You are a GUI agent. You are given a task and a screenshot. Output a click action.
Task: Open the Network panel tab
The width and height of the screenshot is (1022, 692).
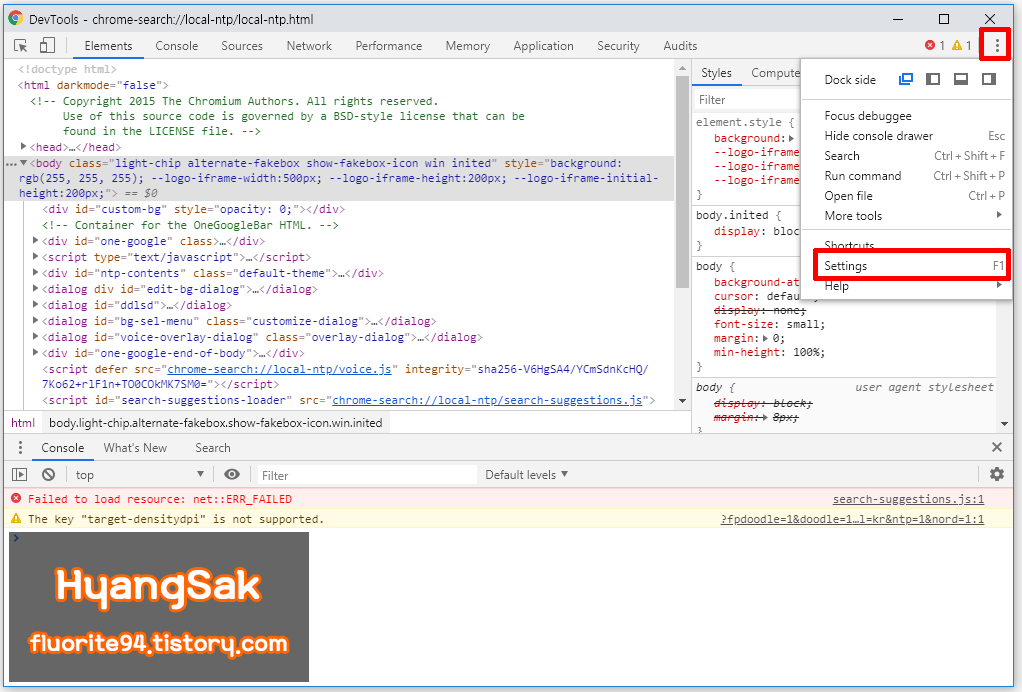(x=309, y=46)
